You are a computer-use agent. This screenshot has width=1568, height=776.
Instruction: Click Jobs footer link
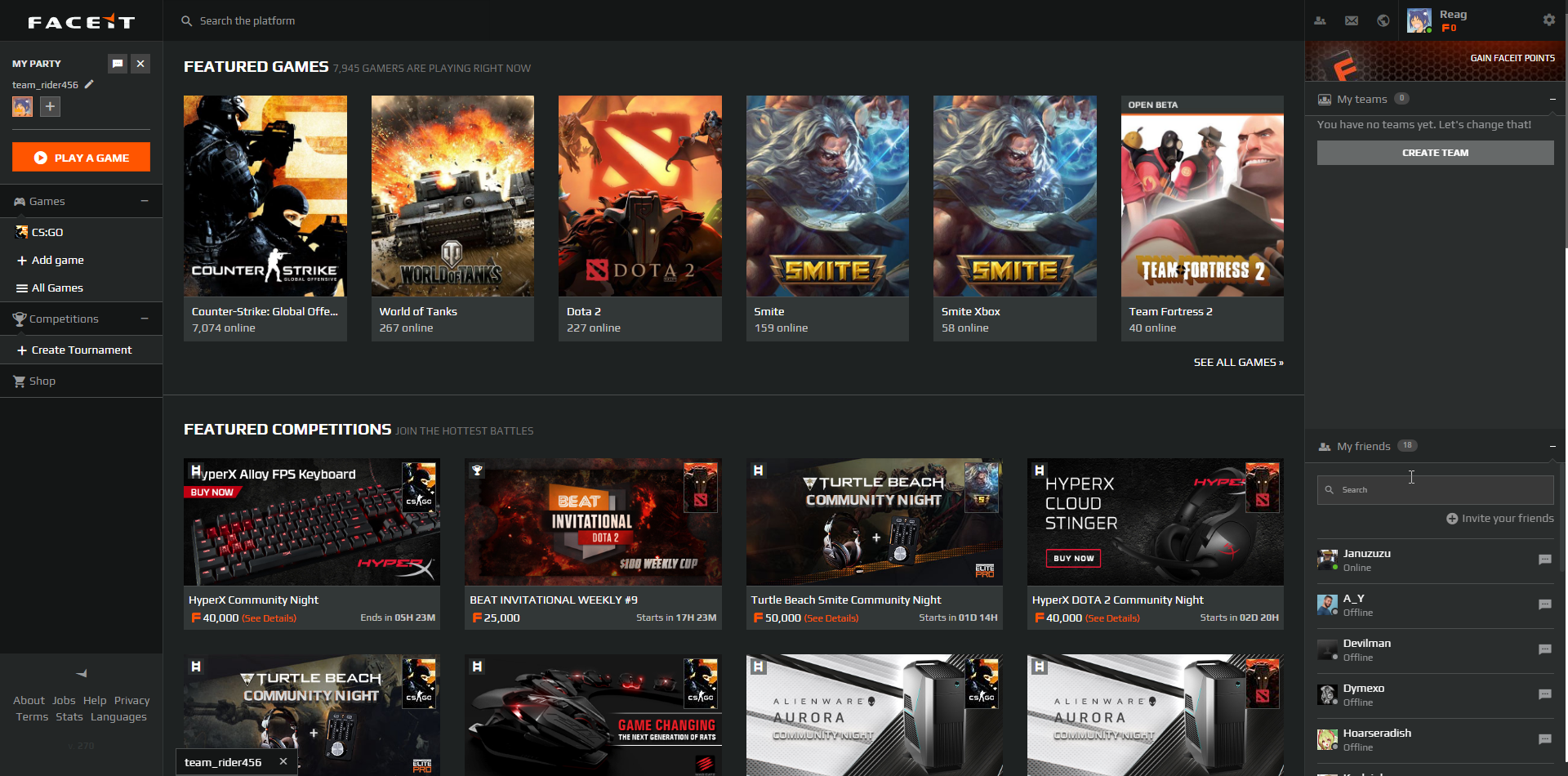point(64,700)
